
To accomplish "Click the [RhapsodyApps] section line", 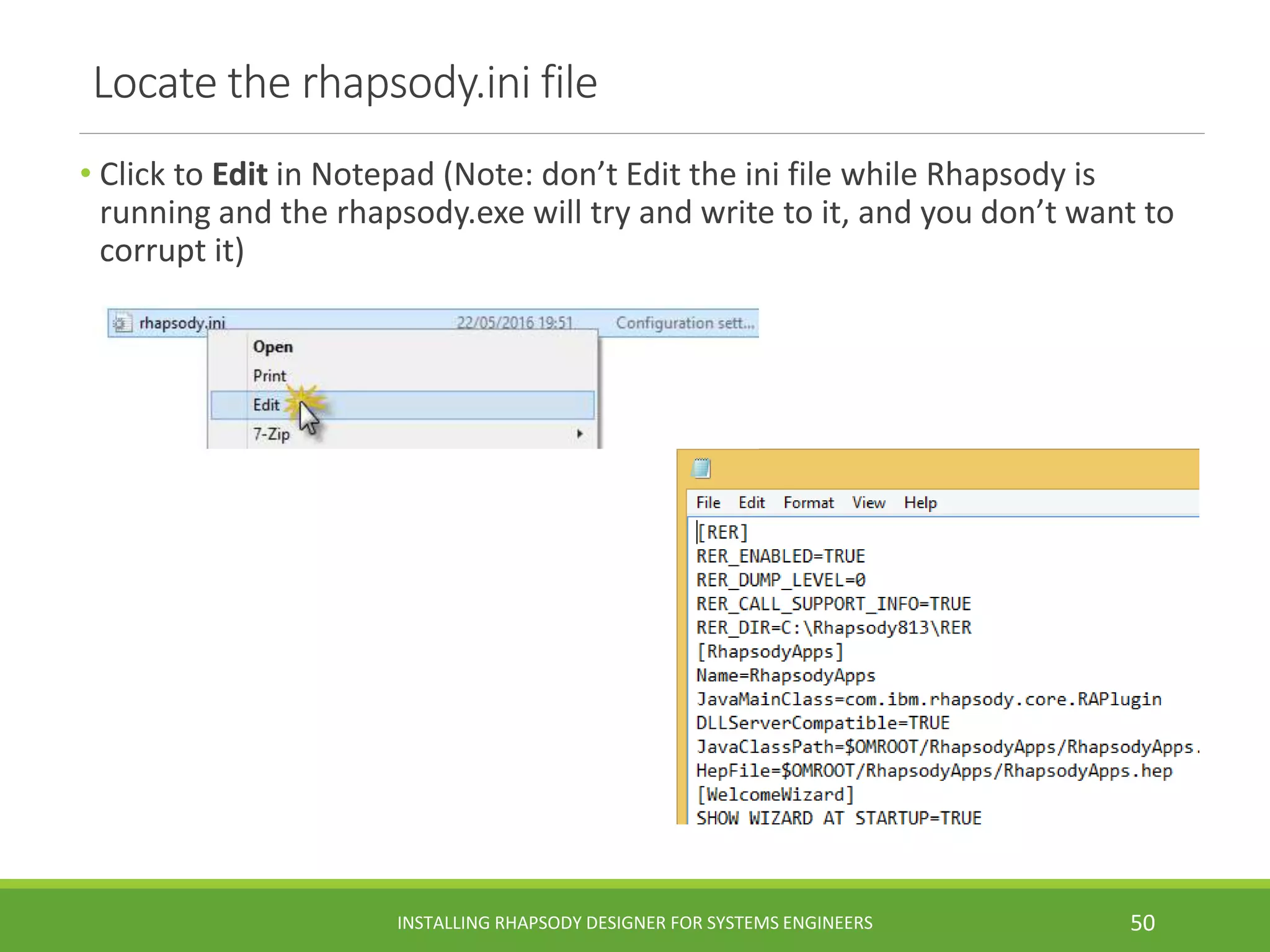I will point(770,652).
